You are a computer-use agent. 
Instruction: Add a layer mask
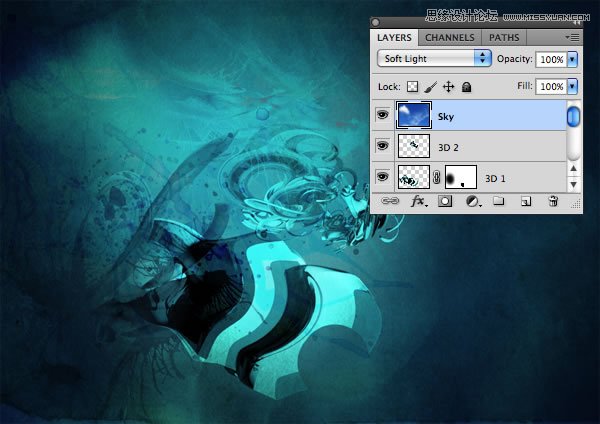click(446, 201)
